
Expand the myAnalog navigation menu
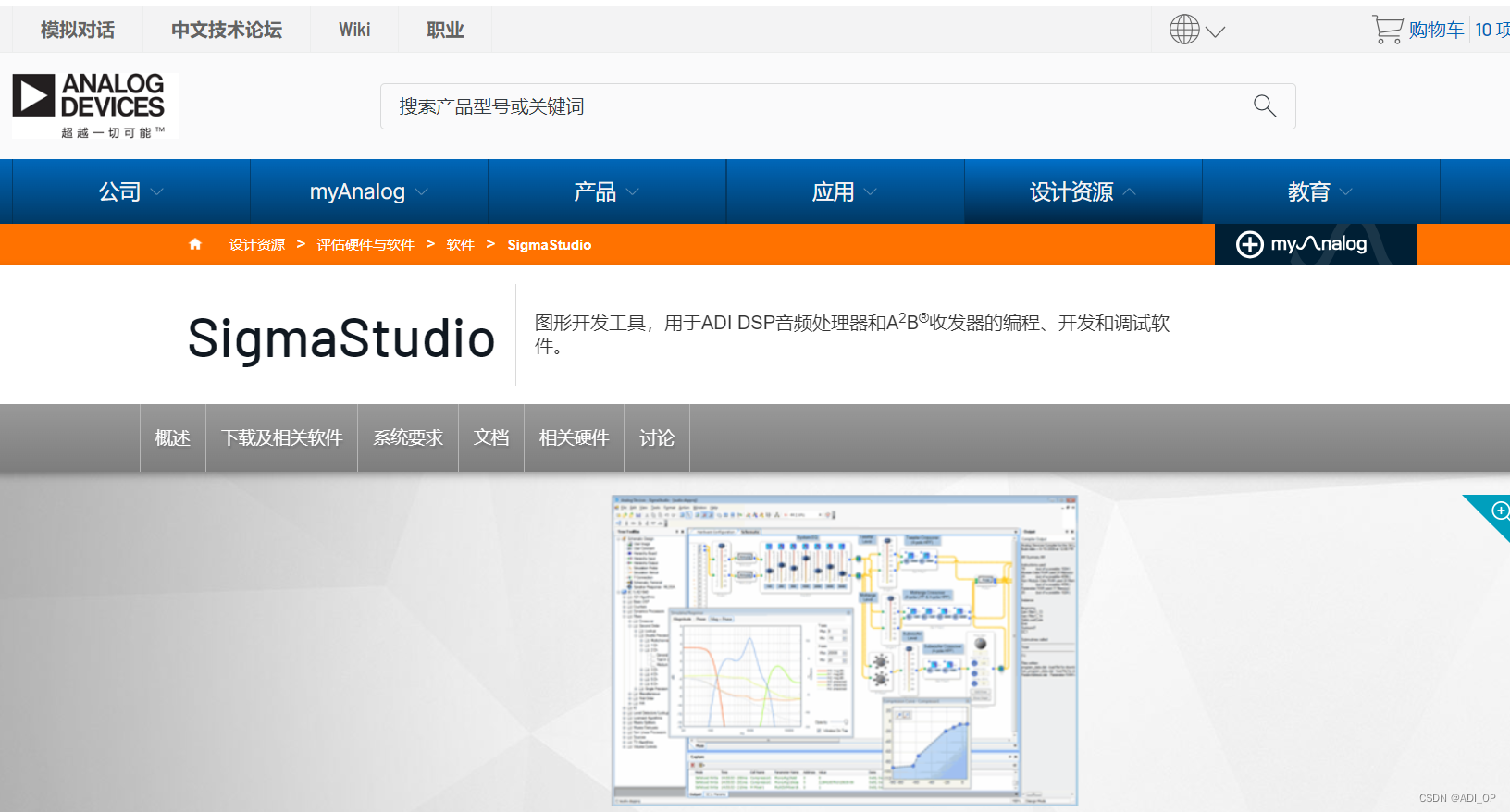[369, 191]
